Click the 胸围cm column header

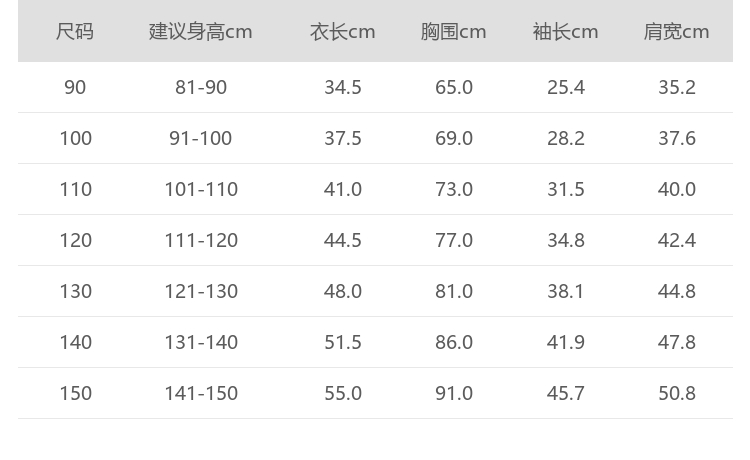(453, 31)
